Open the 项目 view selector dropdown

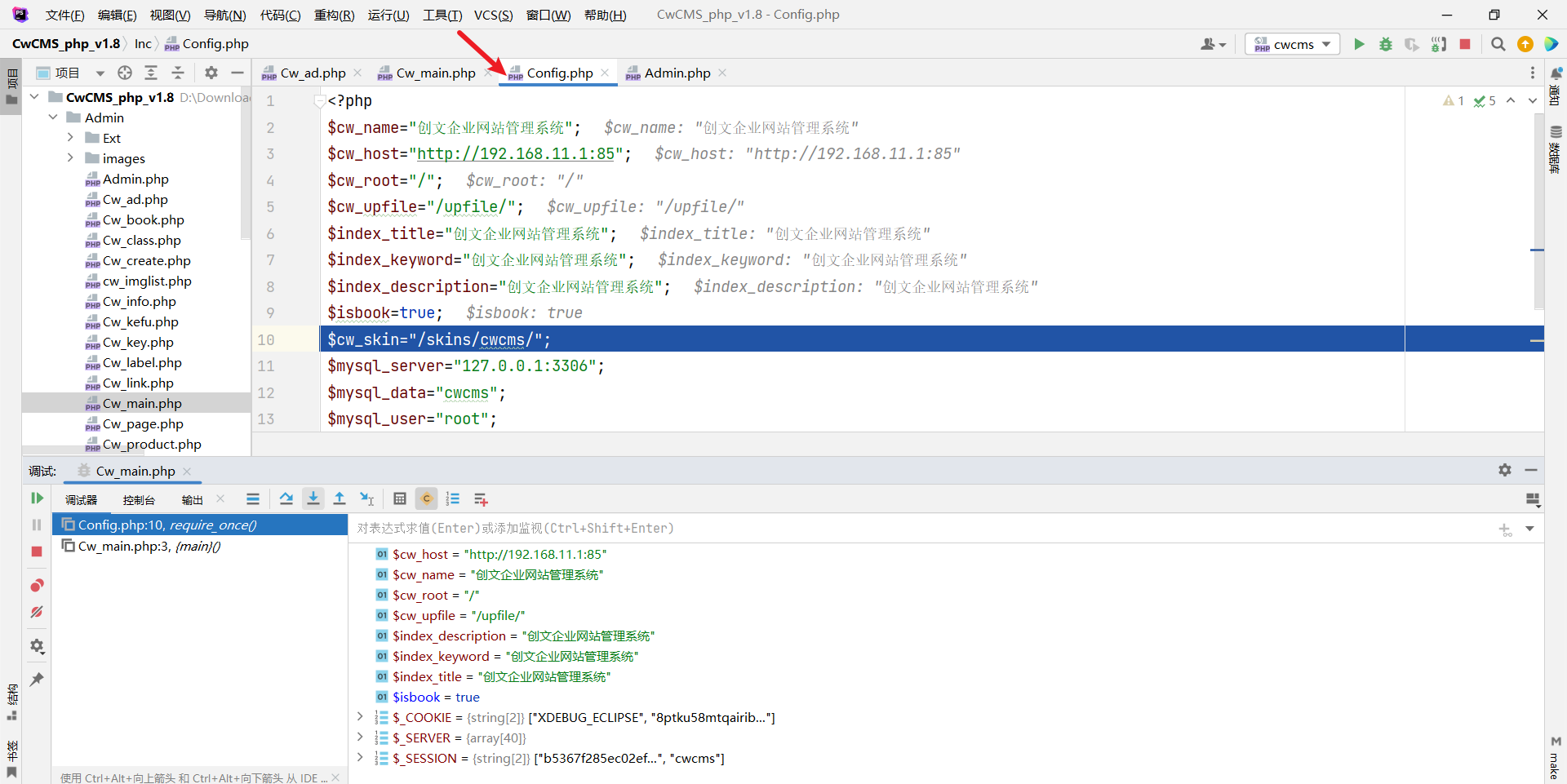coord(71,73)
